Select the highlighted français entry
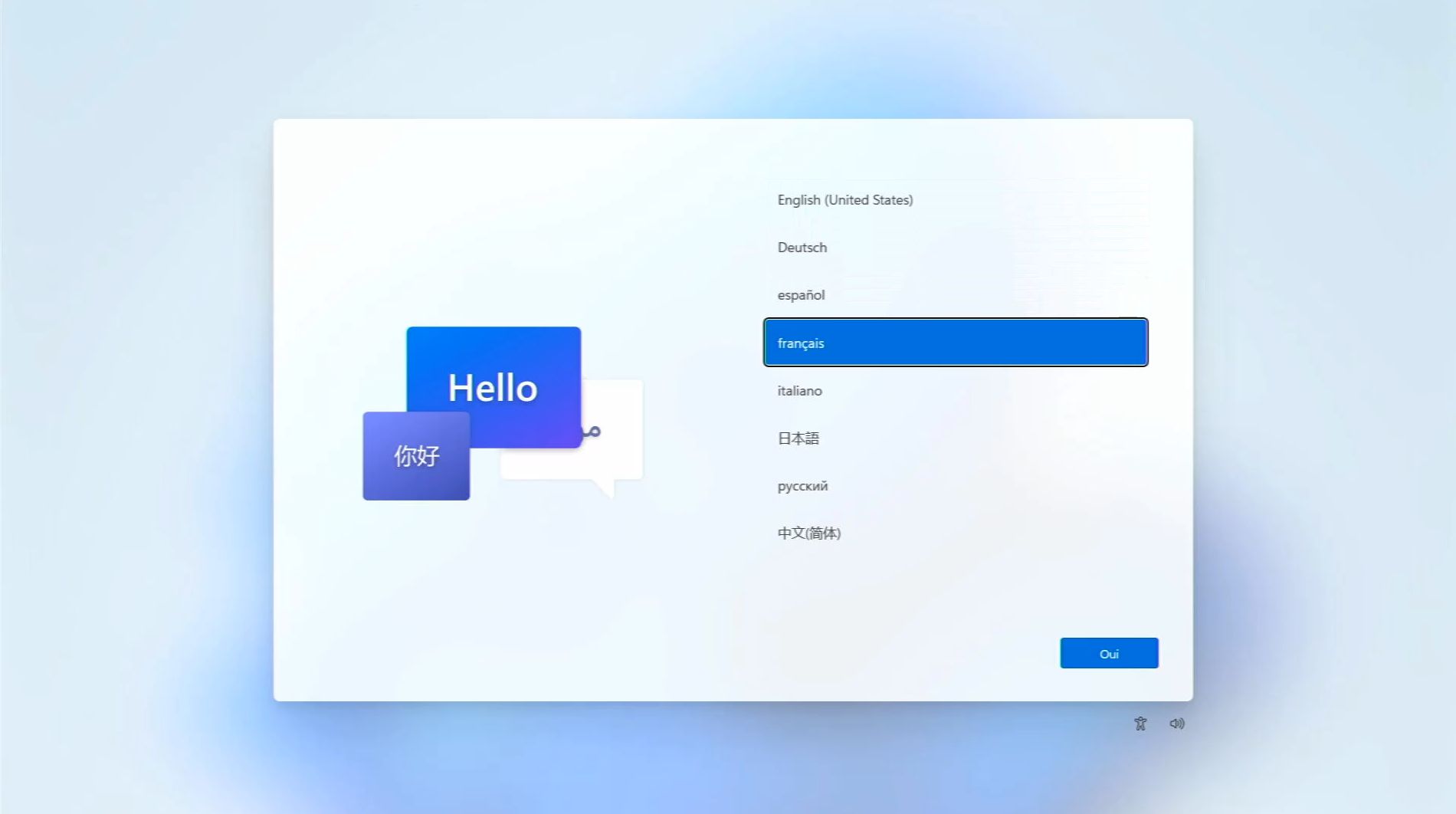 coord(956,343)
